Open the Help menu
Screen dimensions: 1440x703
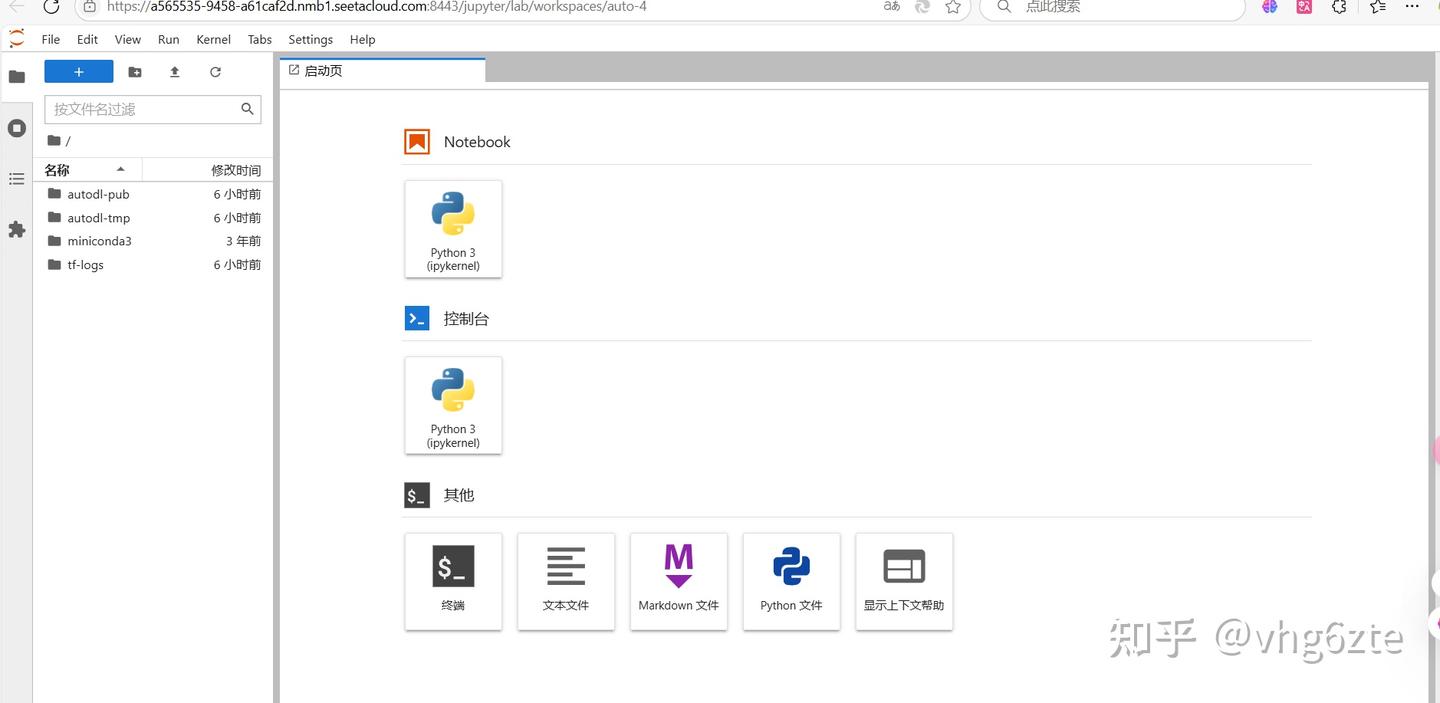(x=363, y=40)
